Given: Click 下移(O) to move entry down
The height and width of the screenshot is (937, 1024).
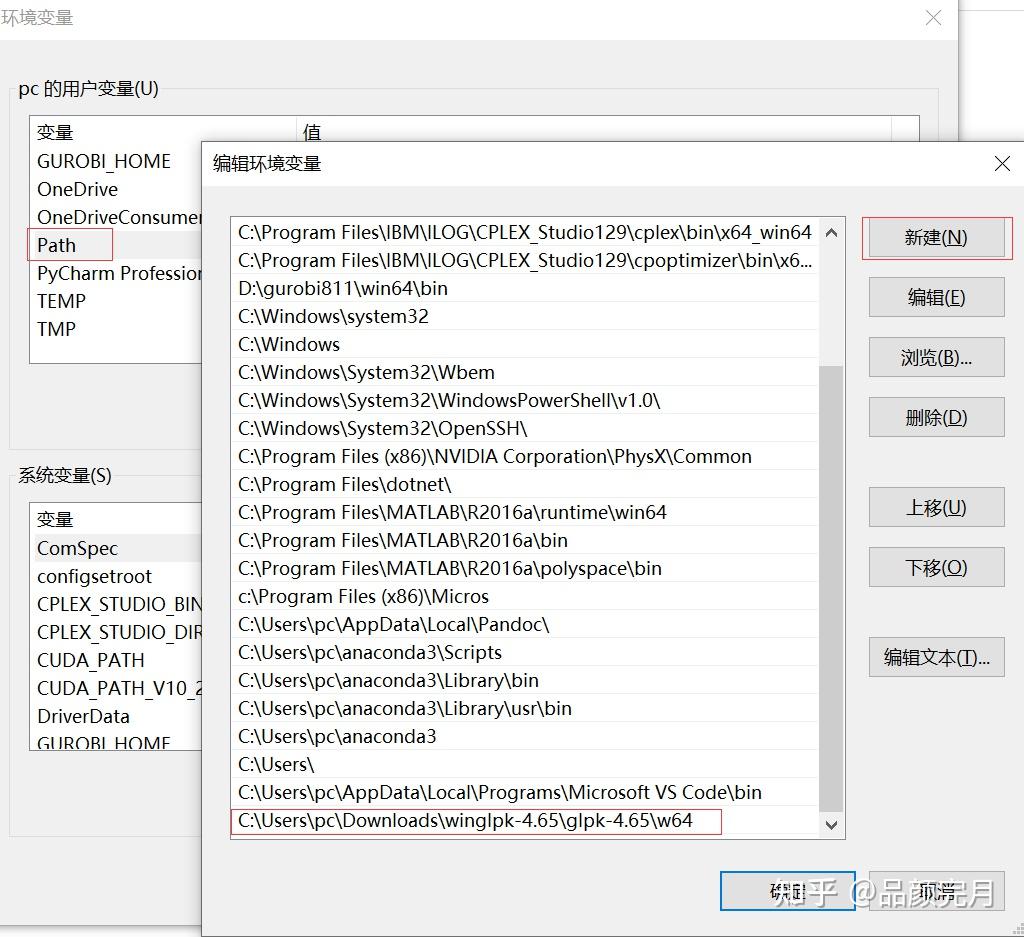Looking at the screenshot, I should tap(936, 567).
